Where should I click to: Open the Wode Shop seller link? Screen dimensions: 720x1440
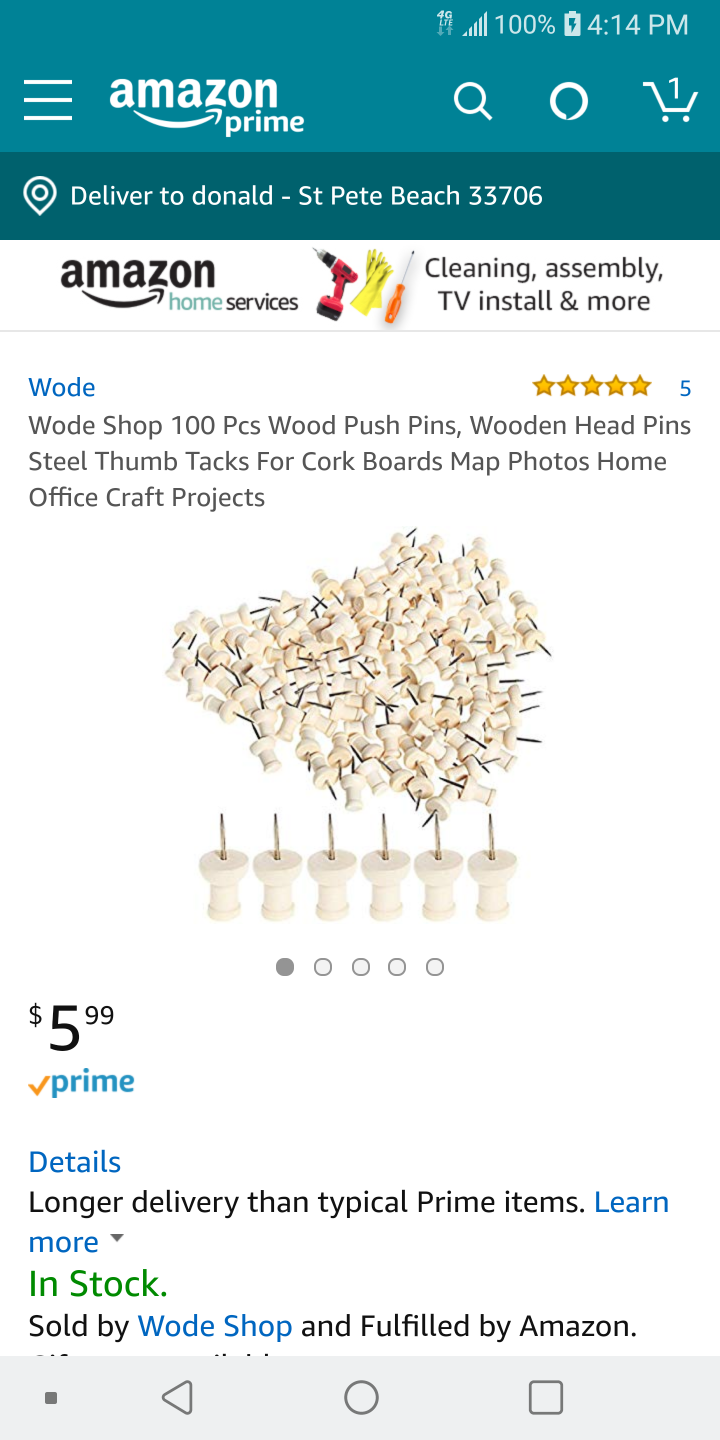pyautogui.click(x=215, y=1326)
